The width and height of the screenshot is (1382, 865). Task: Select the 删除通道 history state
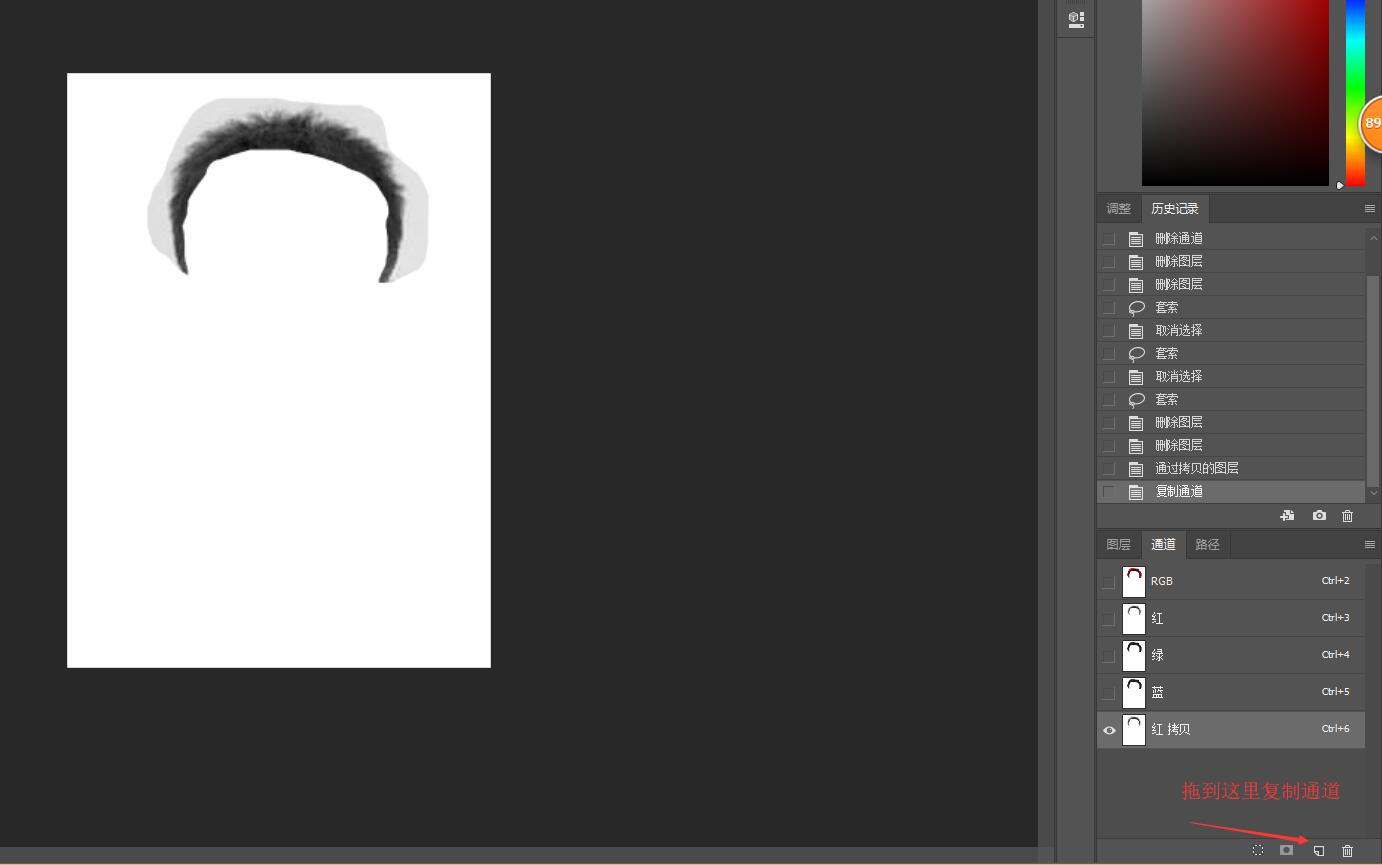(x=1178, y=239)
